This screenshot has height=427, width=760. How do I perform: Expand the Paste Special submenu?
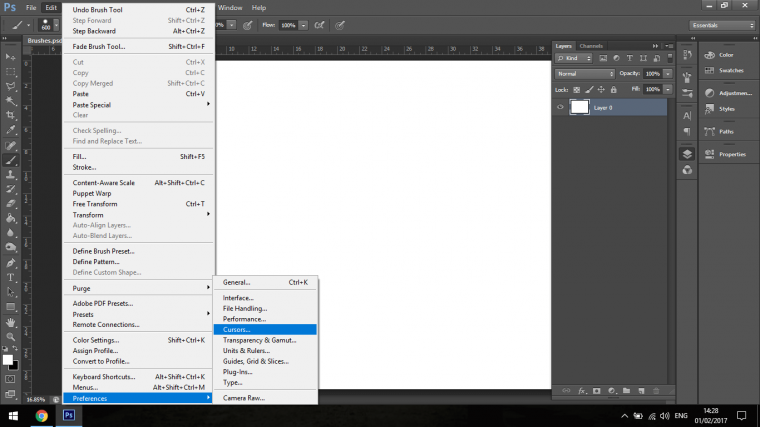(x=138, y=105)
